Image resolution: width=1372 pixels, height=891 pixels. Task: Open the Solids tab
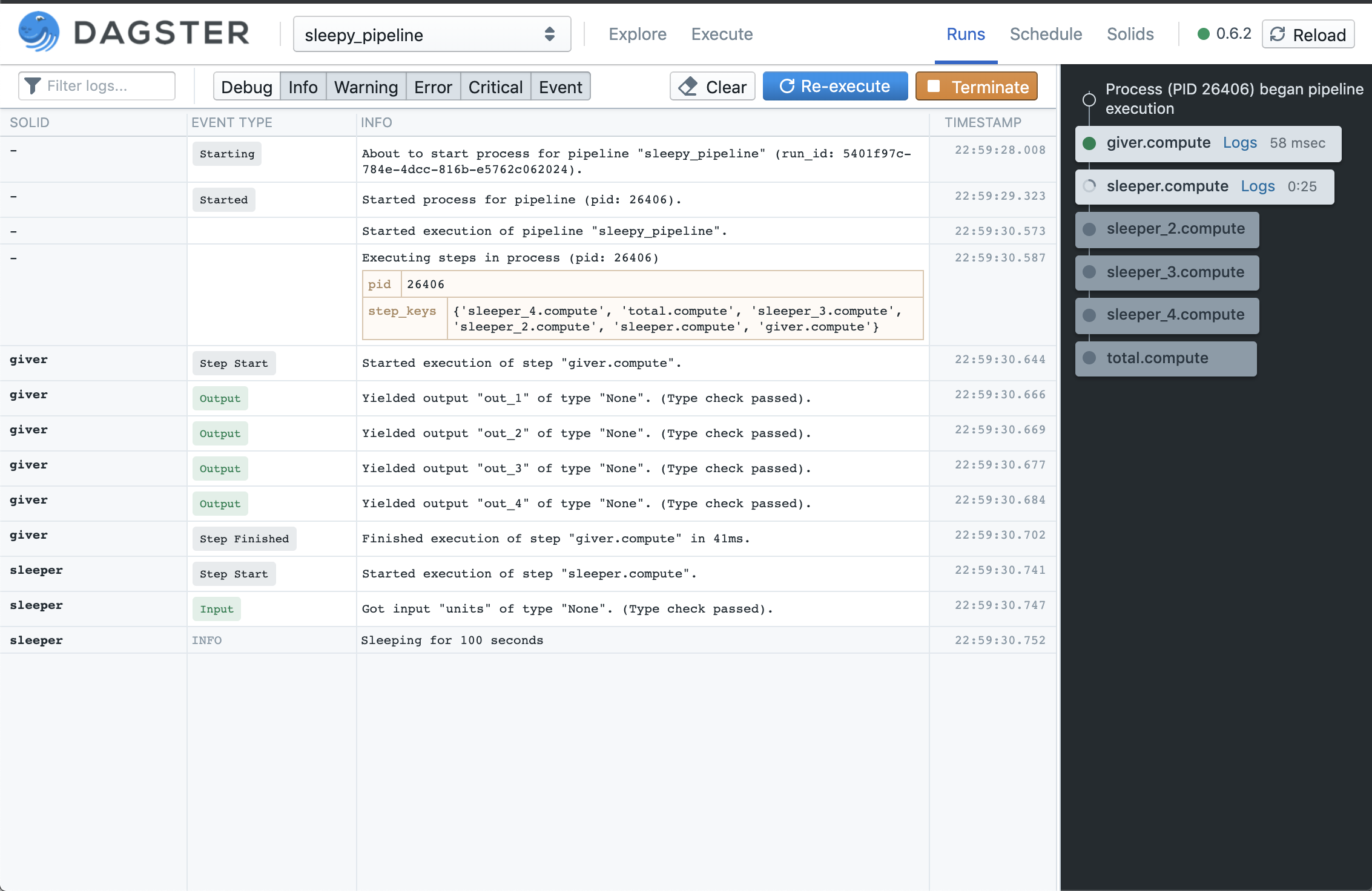pos(1130,35)
